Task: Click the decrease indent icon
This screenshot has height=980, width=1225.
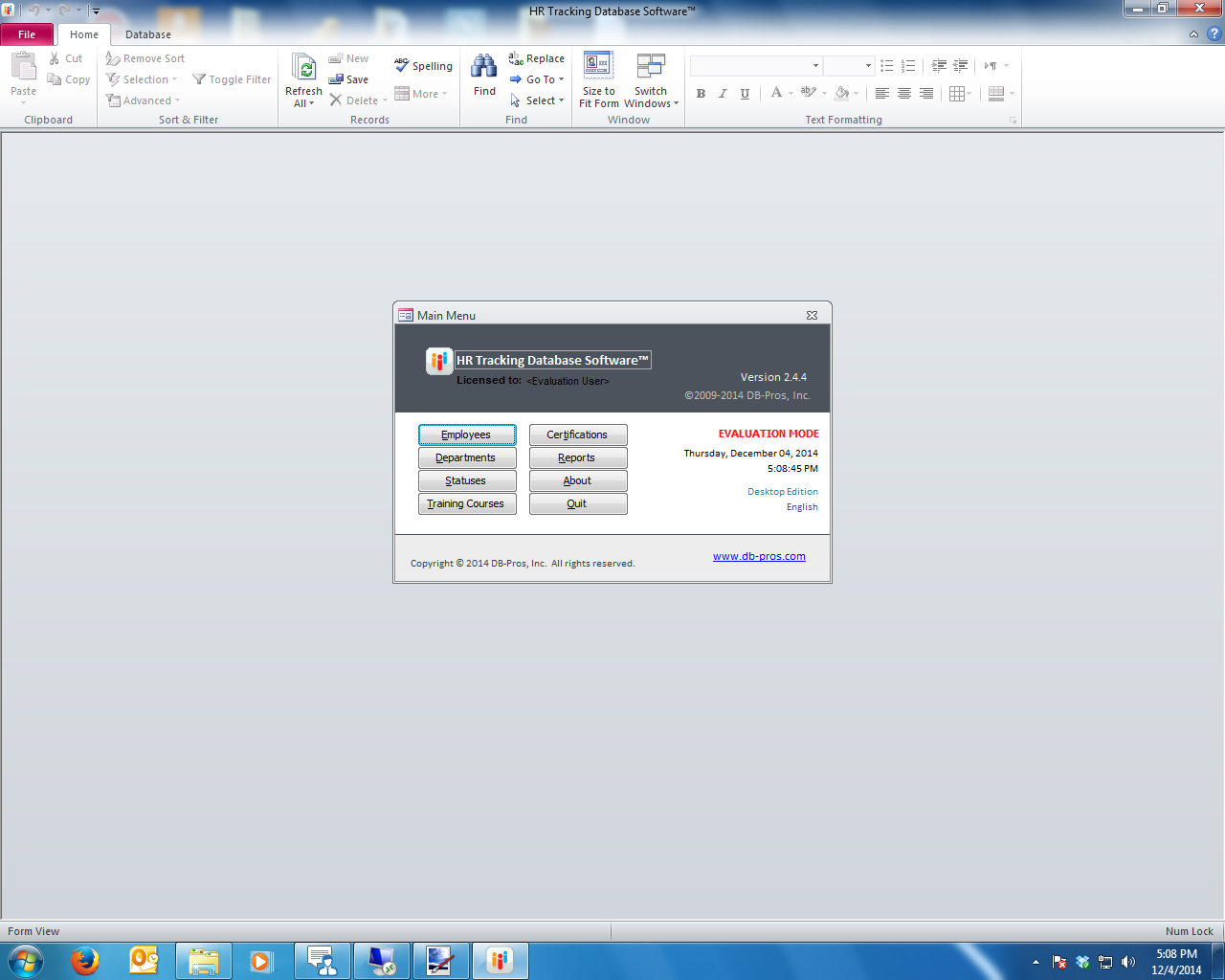Action: click(x=939, y=66)
